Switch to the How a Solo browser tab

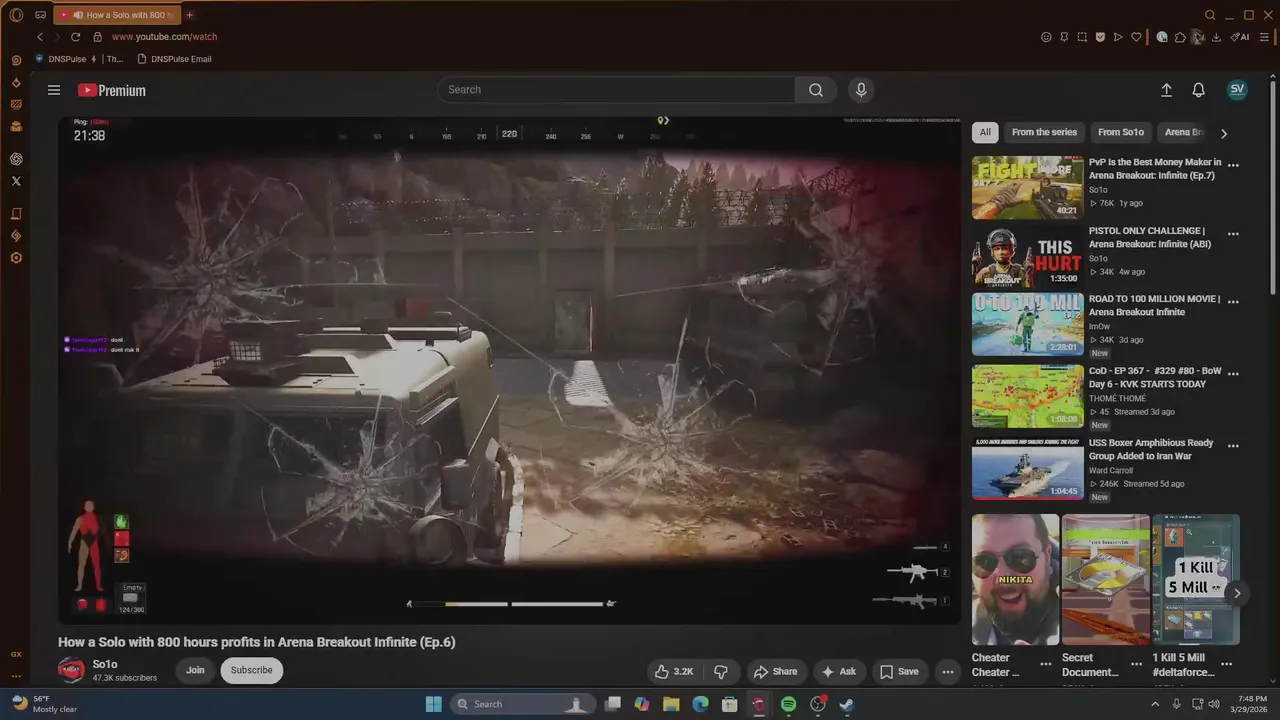pos(118,15)
